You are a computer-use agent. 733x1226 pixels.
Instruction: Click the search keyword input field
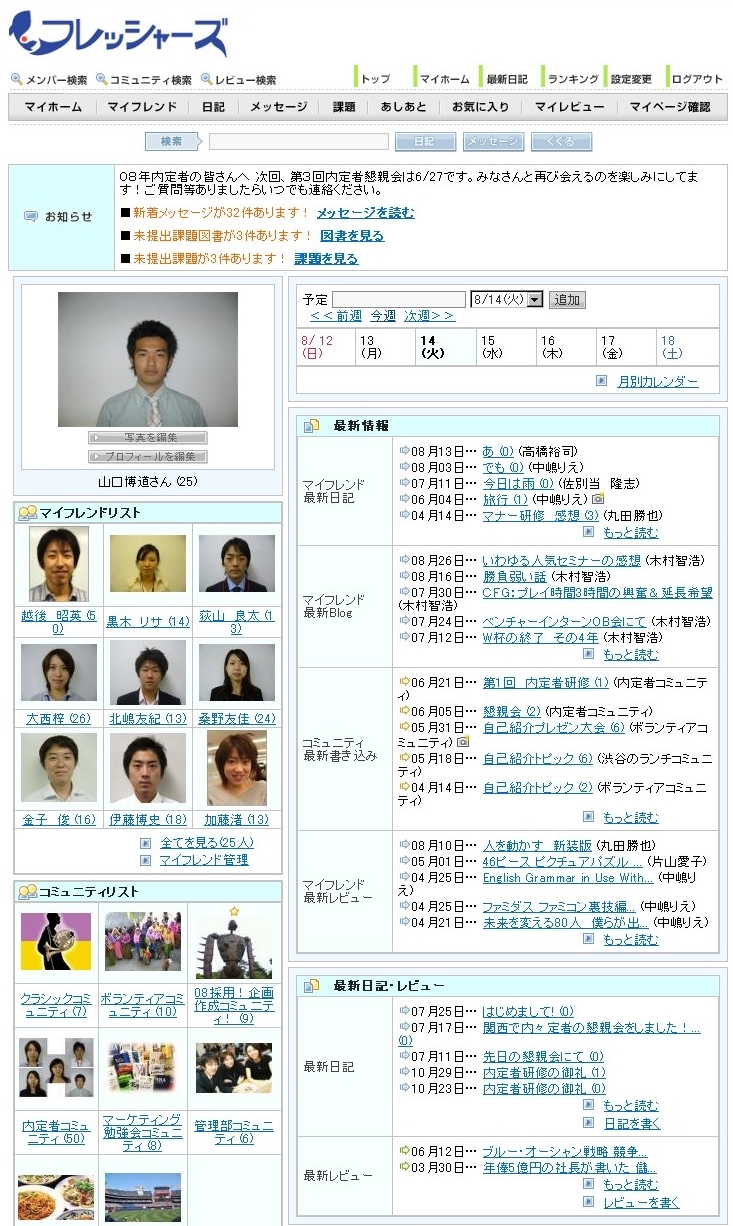[298, 142]
